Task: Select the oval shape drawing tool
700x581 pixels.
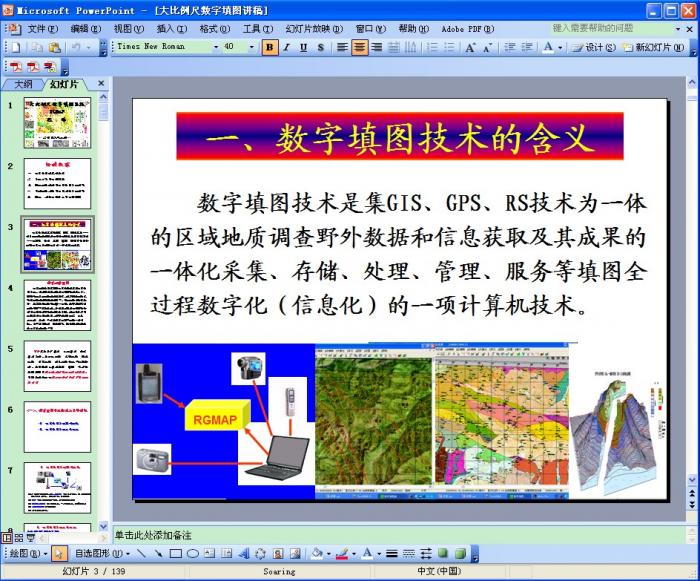Action: click(x=192, y=553)
